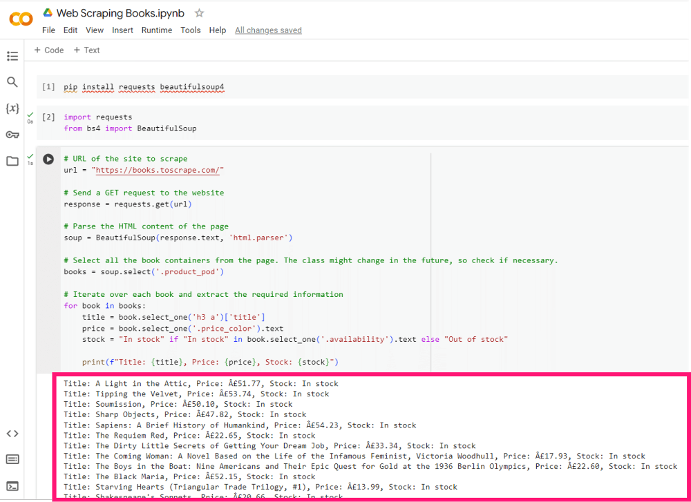Add a new code cell with + Code

pos(48,50)
